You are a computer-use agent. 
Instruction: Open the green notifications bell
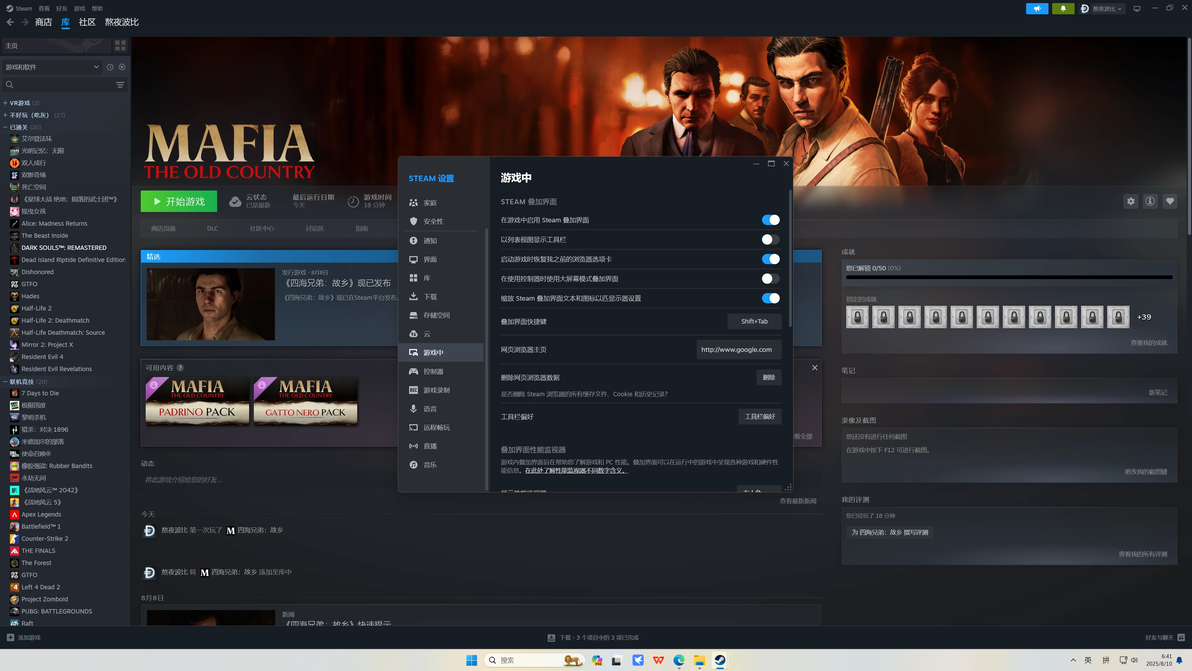(x=1063, y=8)
